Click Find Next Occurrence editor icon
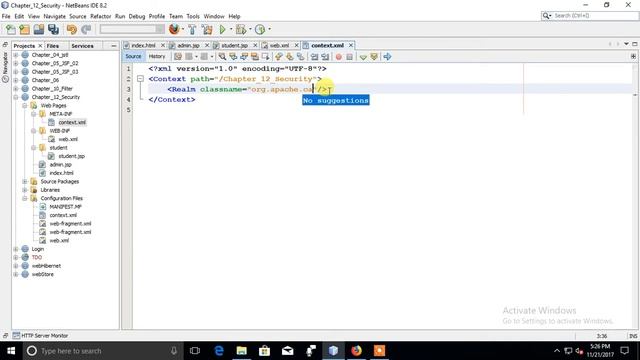The width and height of the screenshot is (640, 360). pyautogui.click(x=244, y=57)
